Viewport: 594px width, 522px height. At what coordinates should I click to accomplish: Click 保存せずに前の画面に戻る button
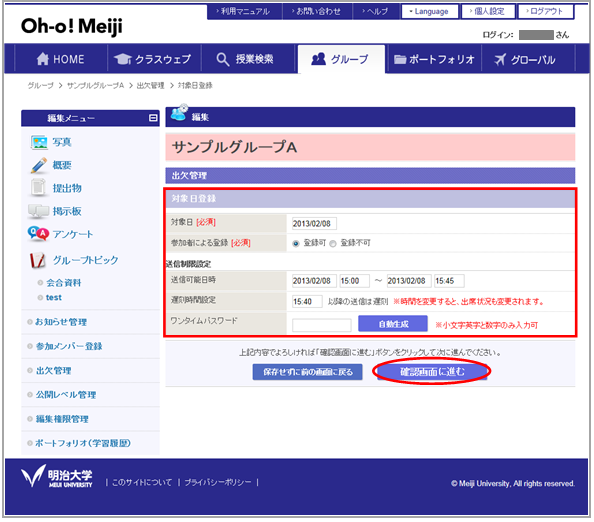coord(307,372)
